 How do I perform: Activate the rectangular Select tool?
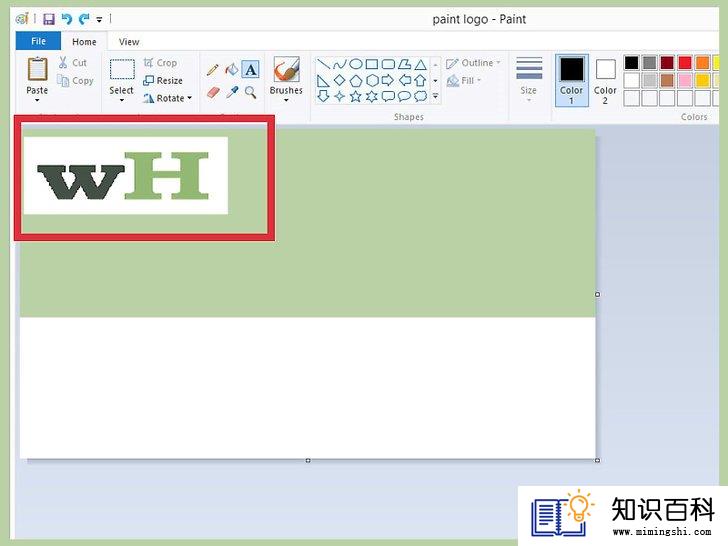122,70
